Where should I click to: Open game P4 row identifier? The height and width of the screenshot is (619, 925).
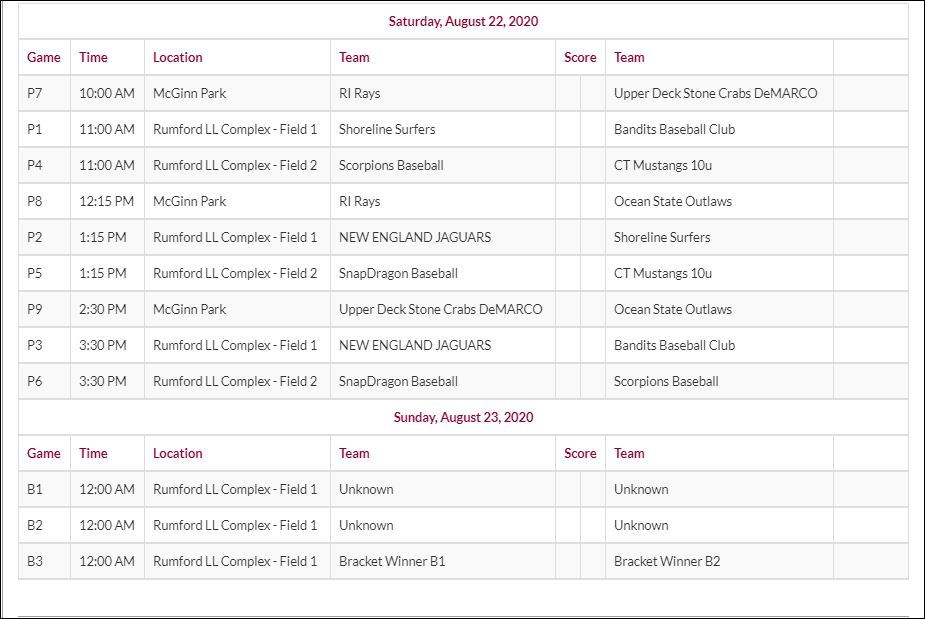pyautogui.click(x=35, y=165)
